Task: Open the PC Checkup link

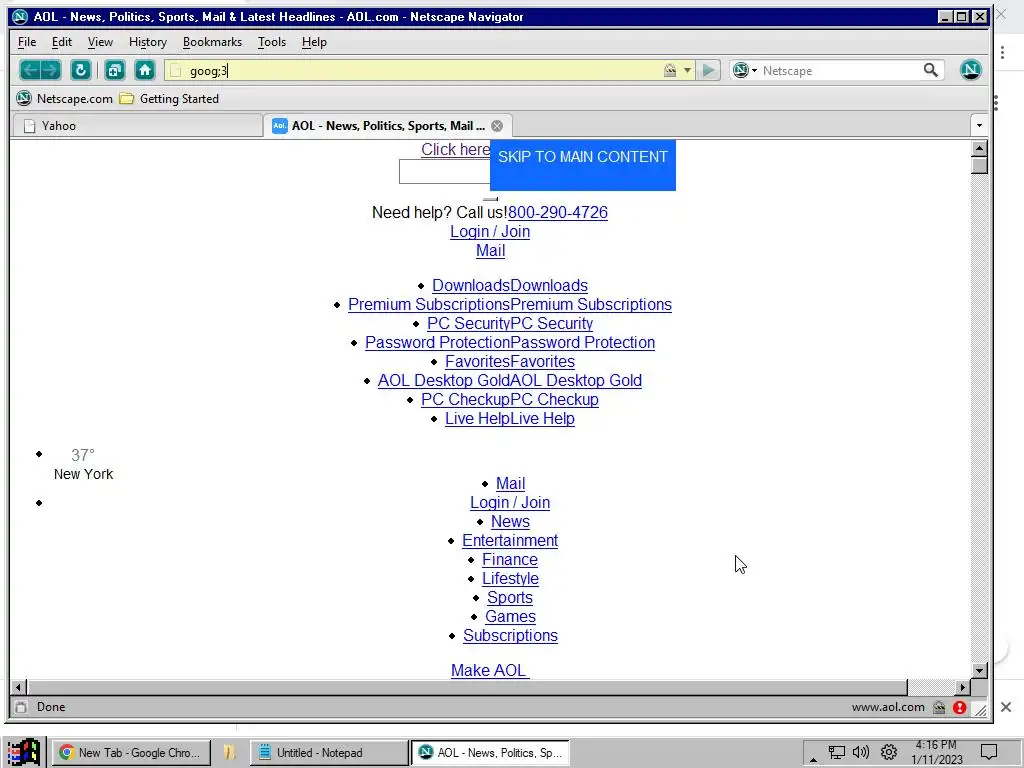Action: tap(509, 399)
